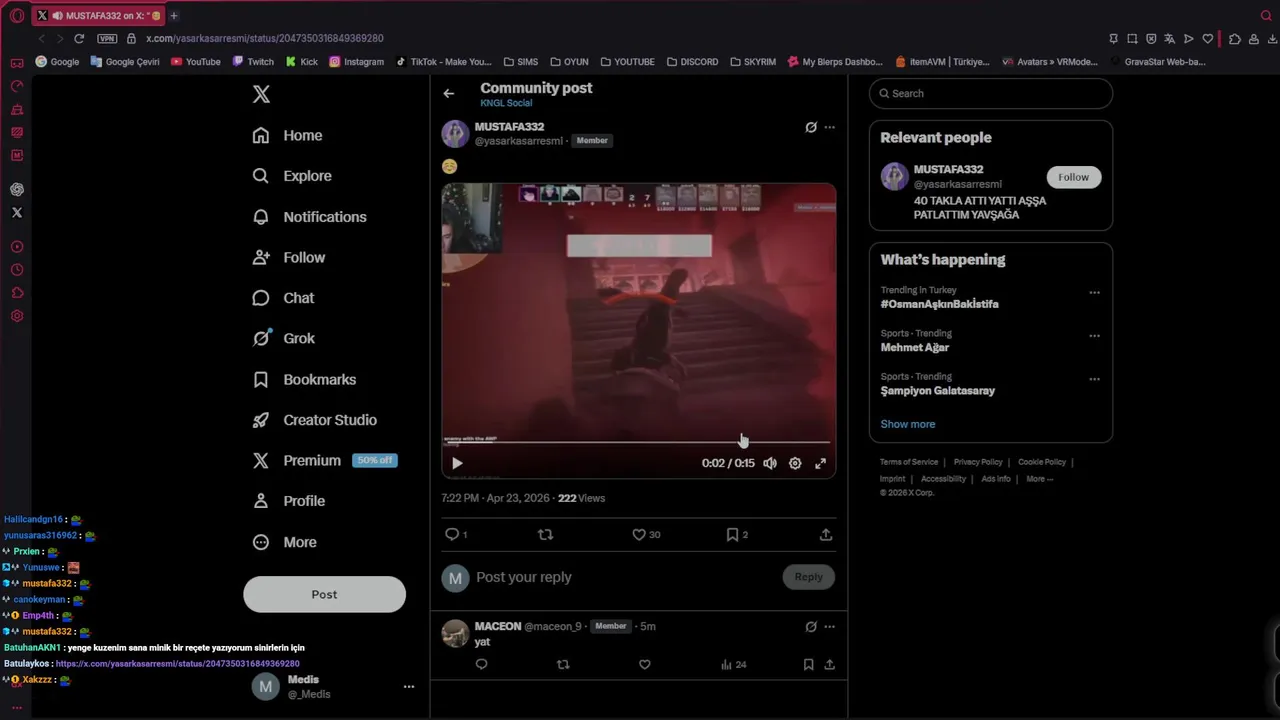Click the Grok icon on MUSTAFA332's post
The width and height of the screenshot is (1280, 720).
(x=811, y=127)
